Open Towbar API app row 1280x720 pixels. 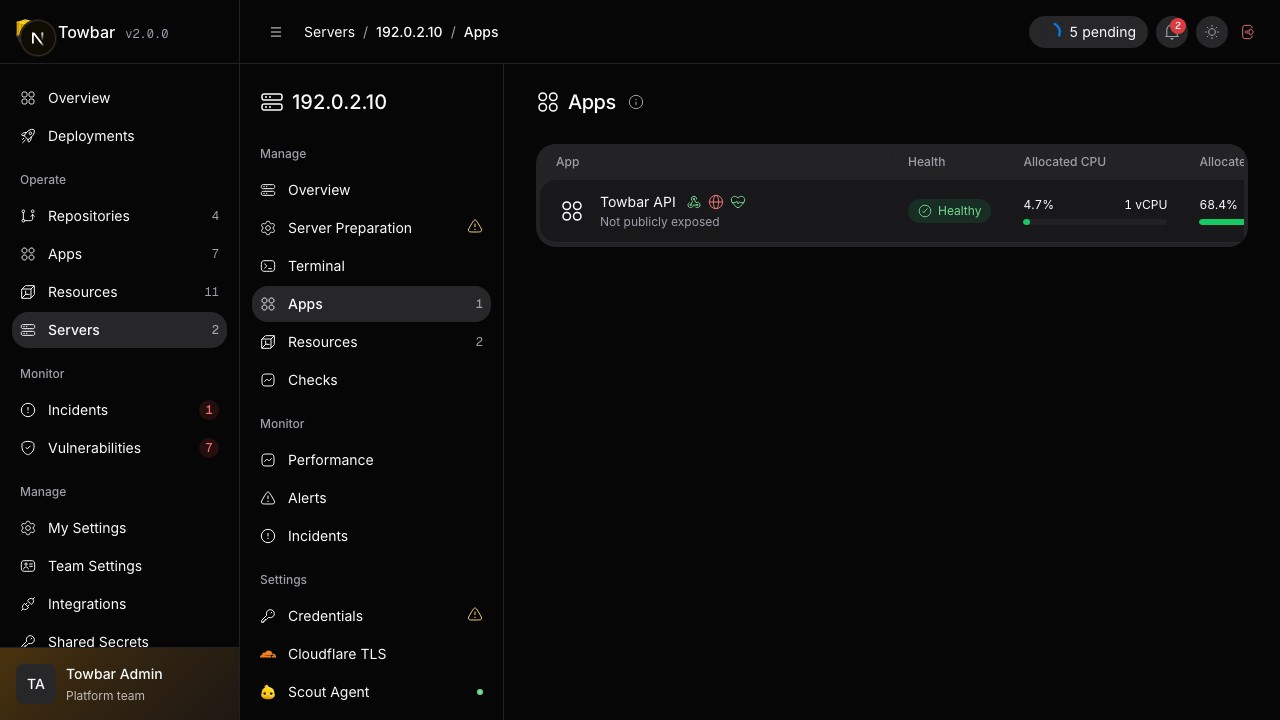(x=892, y=211)
